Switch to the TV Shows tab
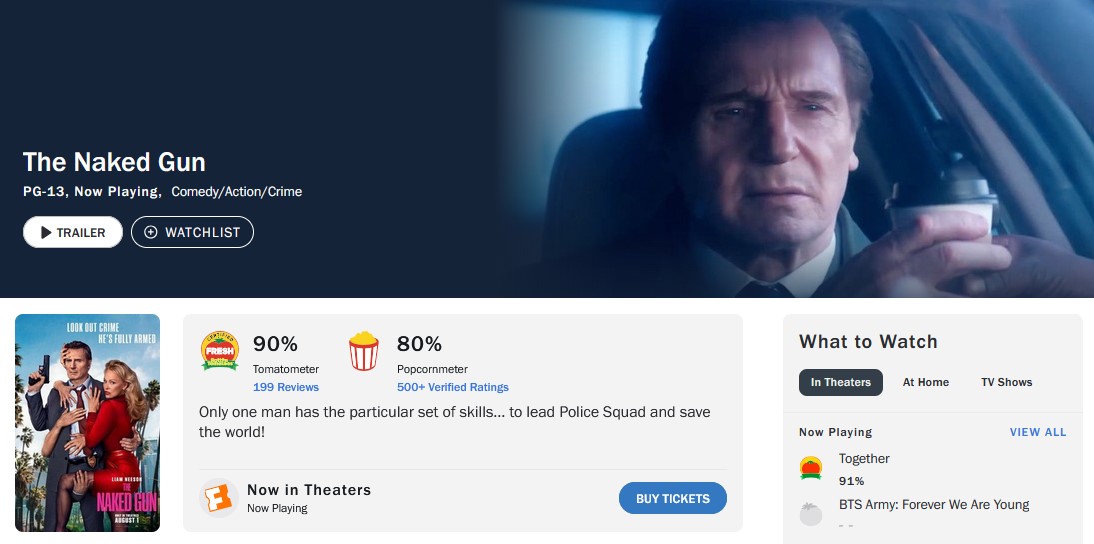The height and width of the screenshot is (544, 1094). (x=1006, y=382)
